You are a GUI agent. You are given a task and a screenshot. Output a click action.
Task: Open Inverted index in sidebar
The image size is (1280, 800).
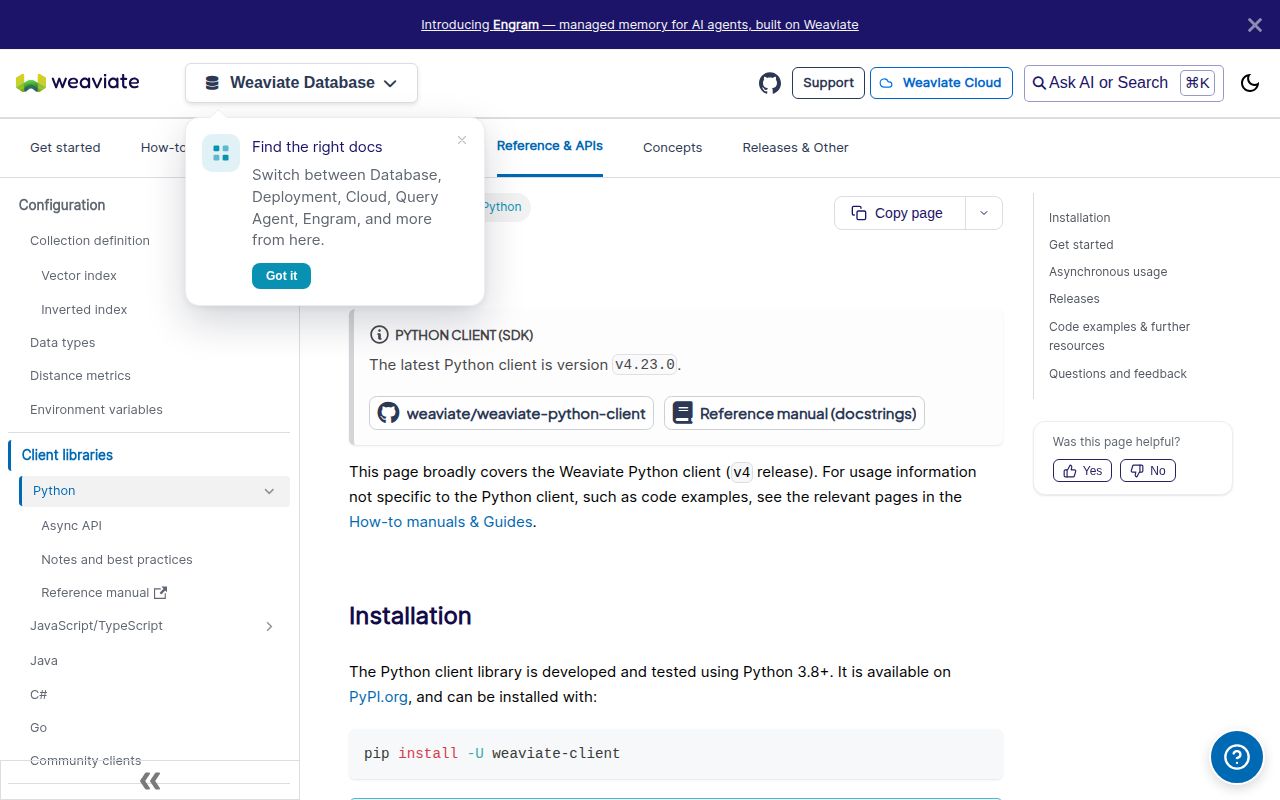pyautogui.click(x=84, y=310)
